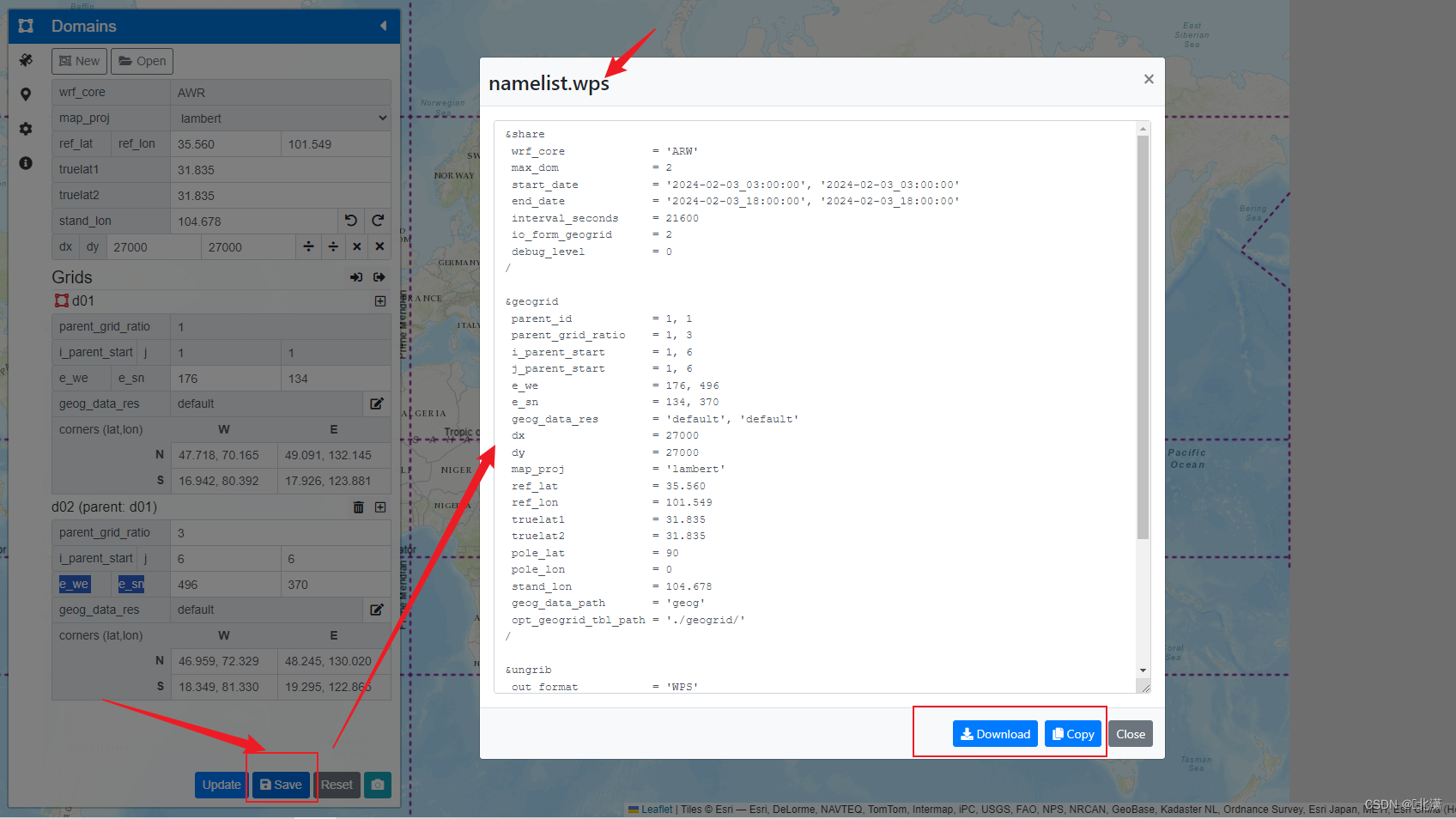This screenshot has width=1456, height=819.
Task: Click the New domain button
Action: (79, 61)
